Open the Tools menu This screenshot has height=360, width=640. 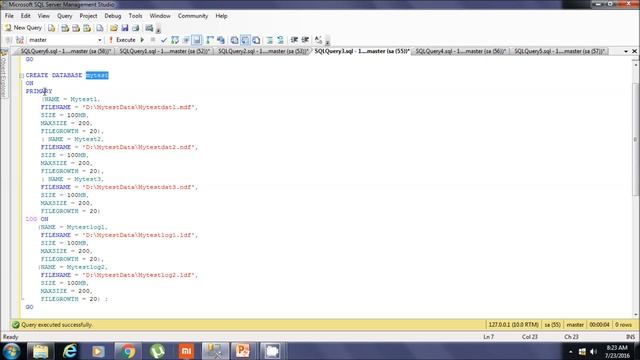(x=135, y=16)
